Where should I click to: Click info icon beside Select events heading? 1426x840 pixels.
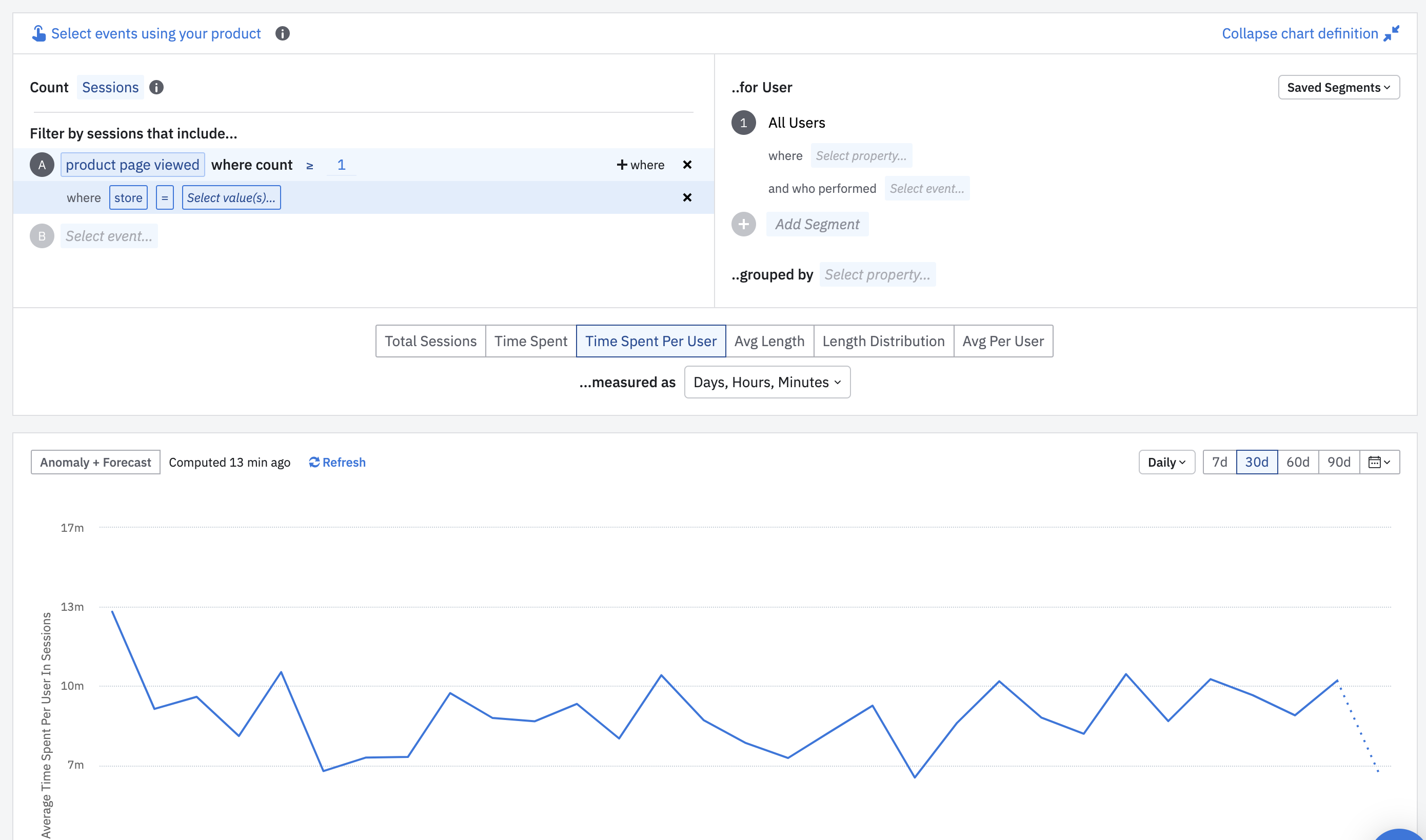pyautogui.click(x=283, y=33)
